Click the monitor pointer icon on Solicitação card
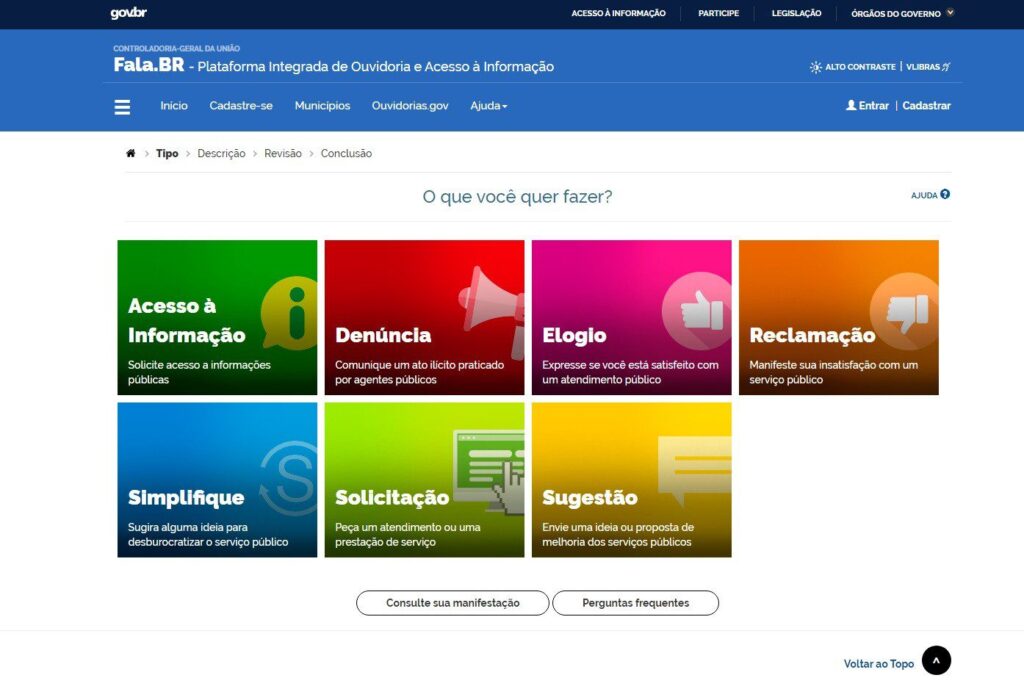Viewport: 1024px width, 686px height. [489, 470]
